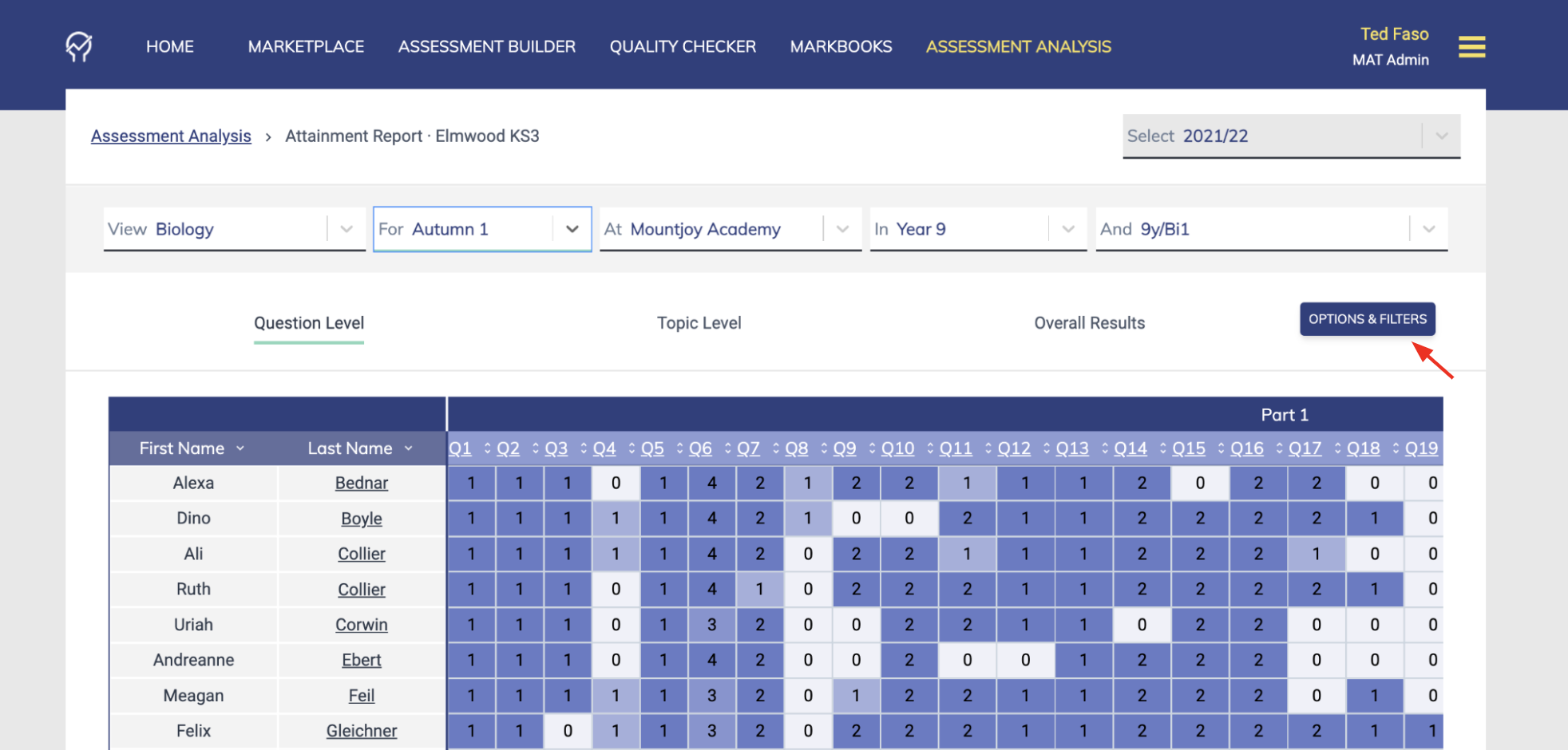Screen dimensions: 1568x750
Task: Follow the Assessment Analysis breadcrumb link
Action: pyautogui.click(x=170, y=136)
